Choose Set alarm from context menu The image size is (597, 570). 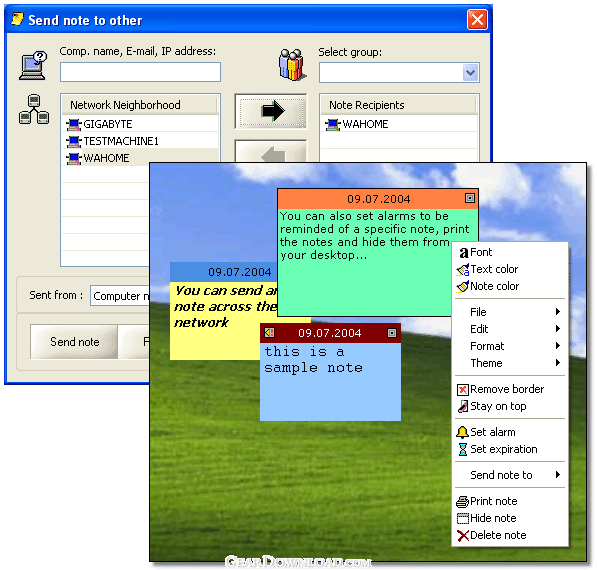pyautogui.click(x=510, y=432)
